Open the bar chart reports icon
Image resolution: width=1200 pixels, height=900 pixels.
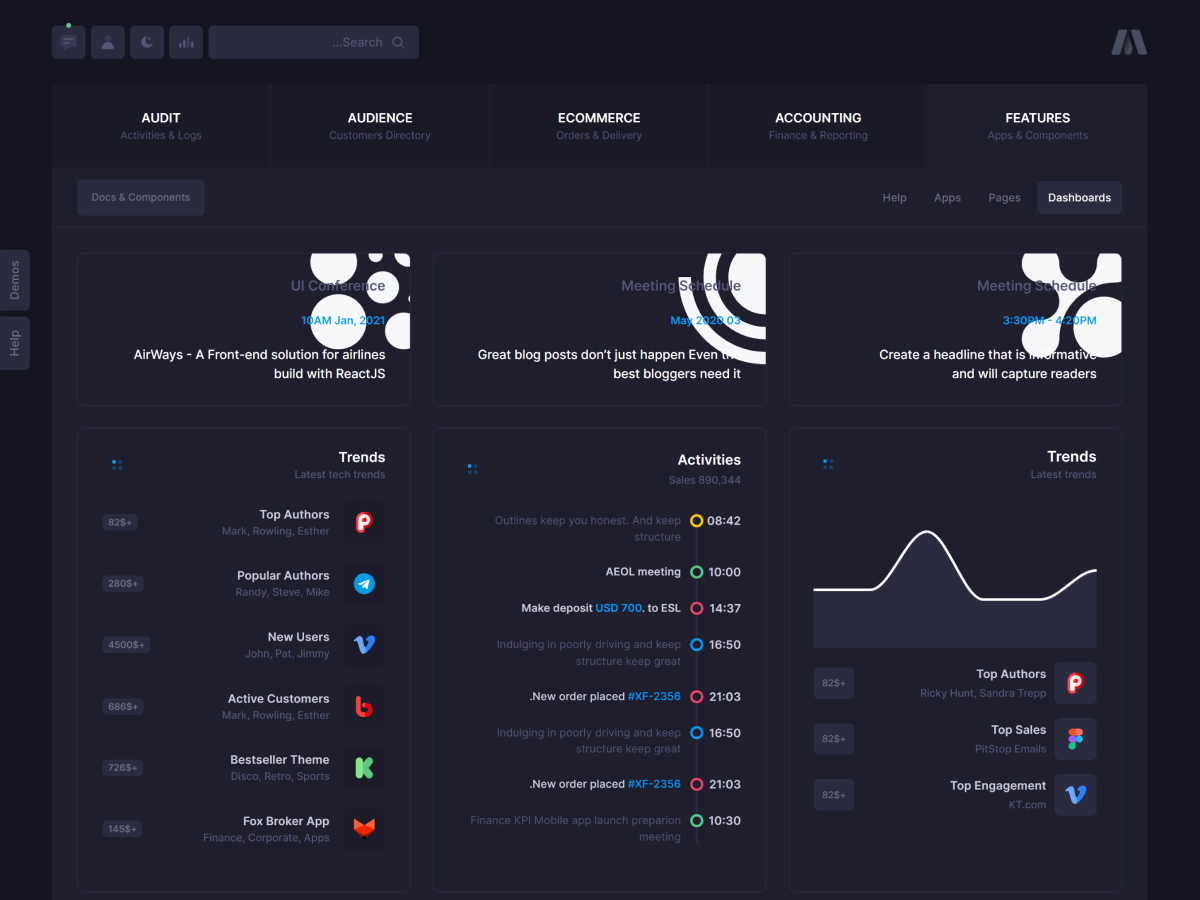point(186,42)
